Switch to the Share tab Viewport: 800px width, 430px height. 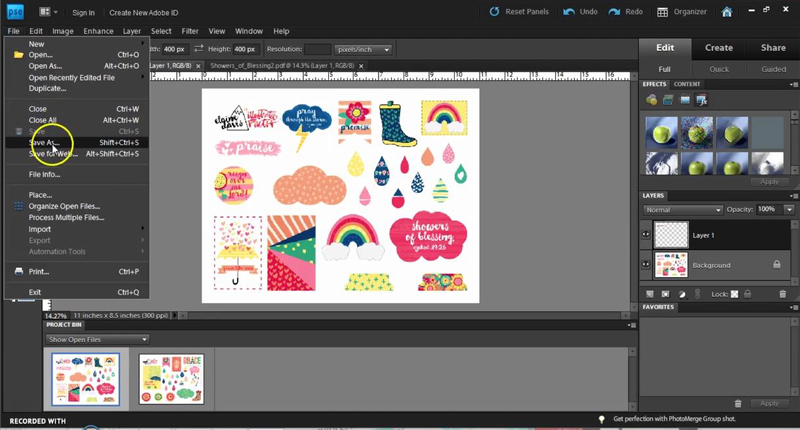click(x=773, y=47)
